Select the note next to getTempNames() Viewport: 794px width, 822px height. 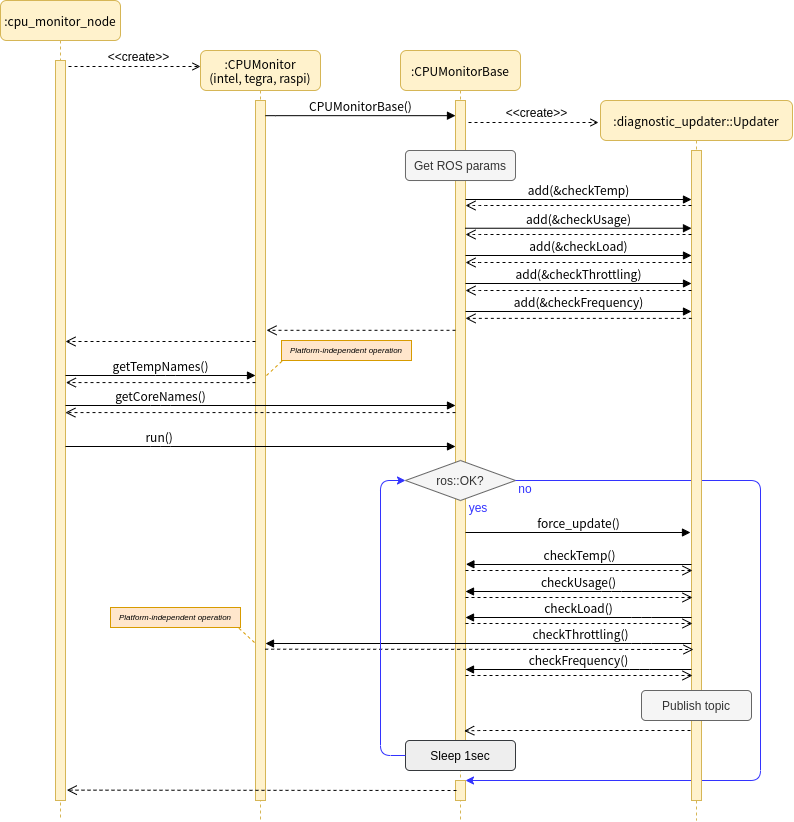pos(346,351)
